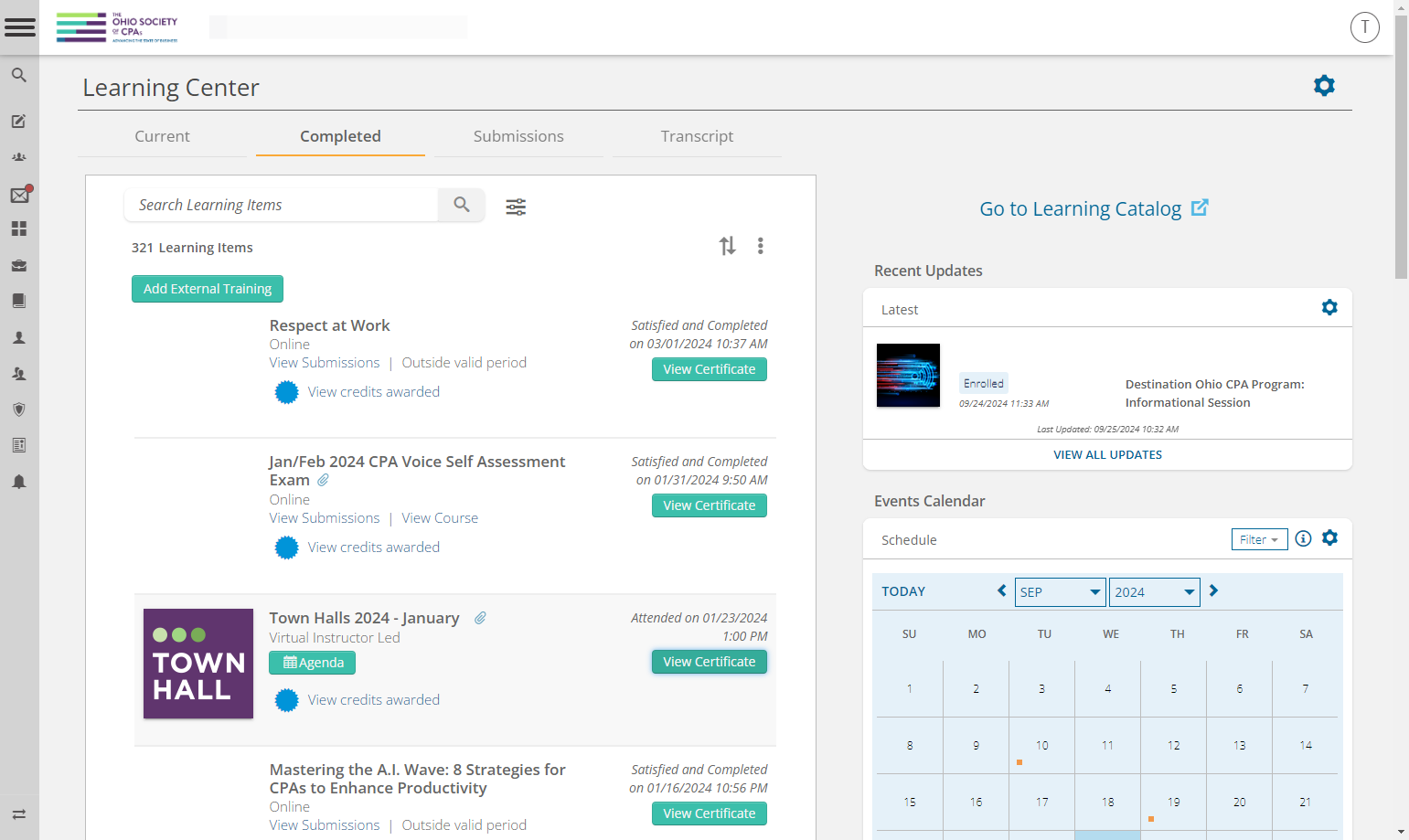Click the Events Calendar info icon
This screenshot has width=1409, height=840.
click(1303, 538)
